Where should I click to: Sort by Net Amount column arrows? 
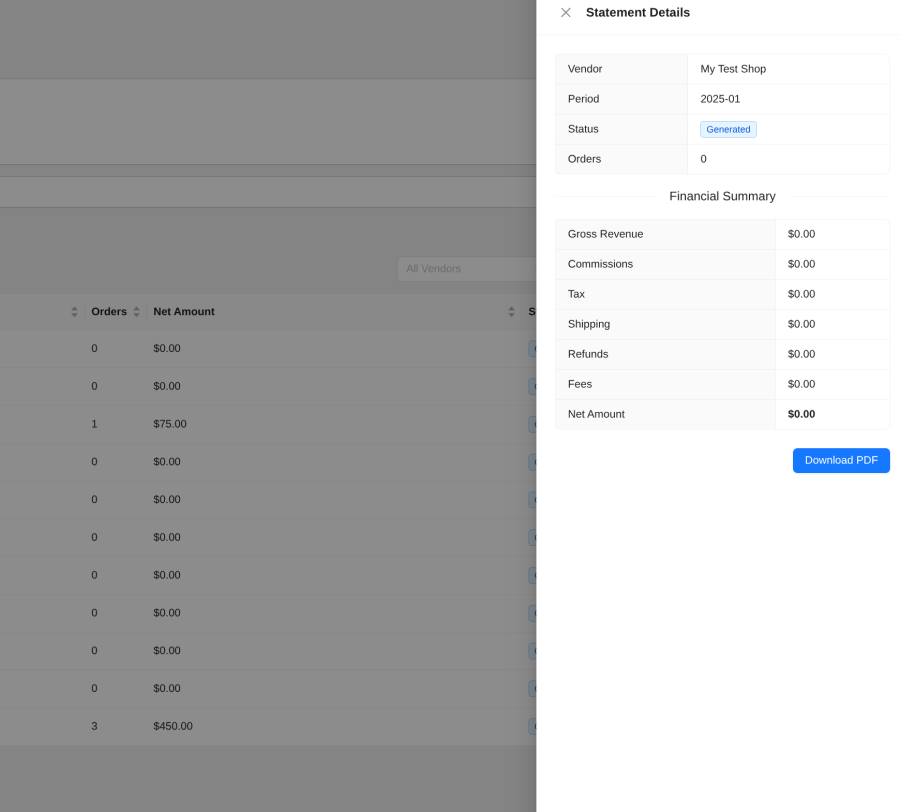511,312
